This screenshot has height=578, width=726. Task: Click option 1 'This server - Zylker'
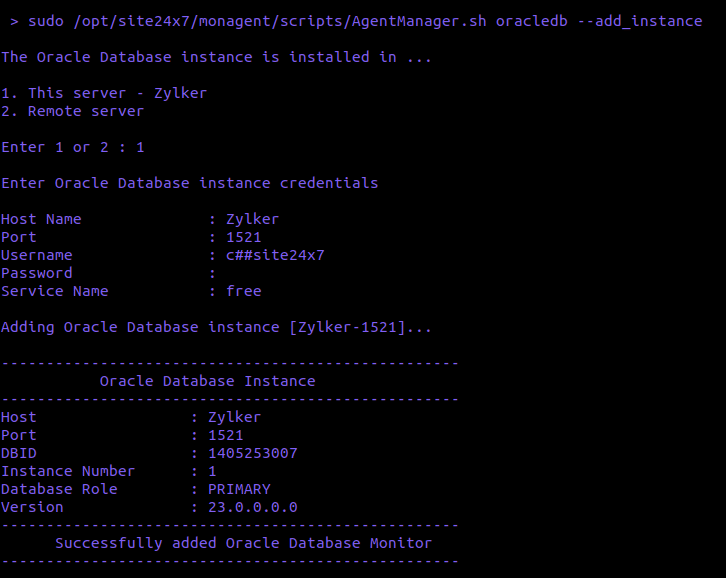click(x=104, y=93)
